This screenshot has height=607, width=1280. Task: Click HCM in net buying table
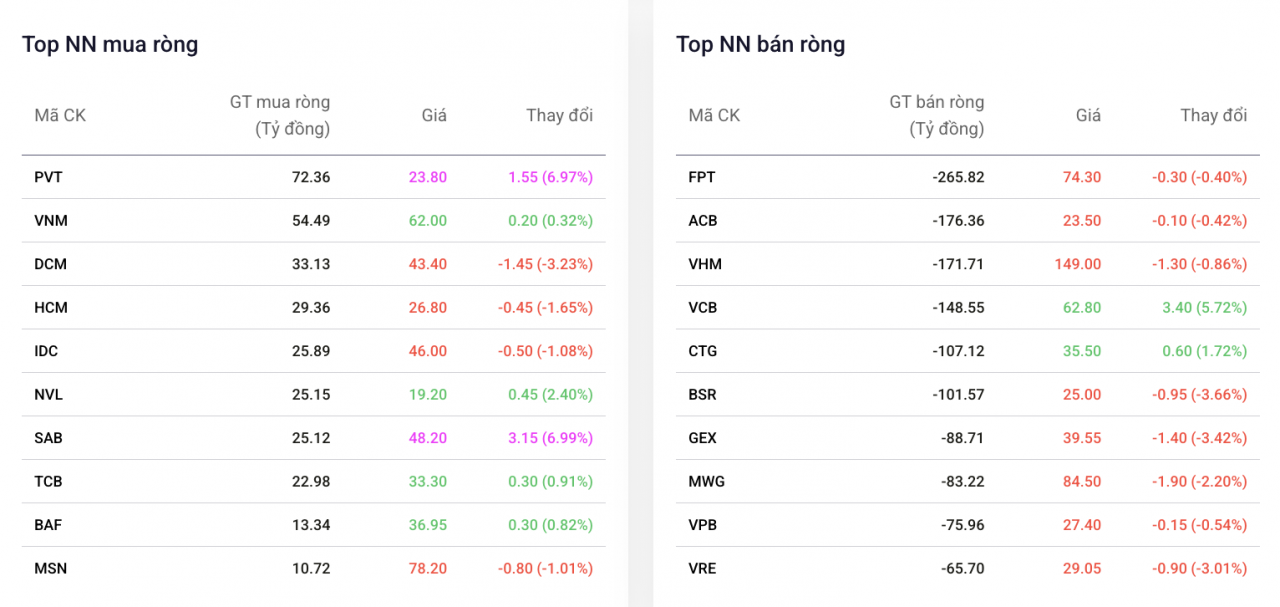[51, 308]
